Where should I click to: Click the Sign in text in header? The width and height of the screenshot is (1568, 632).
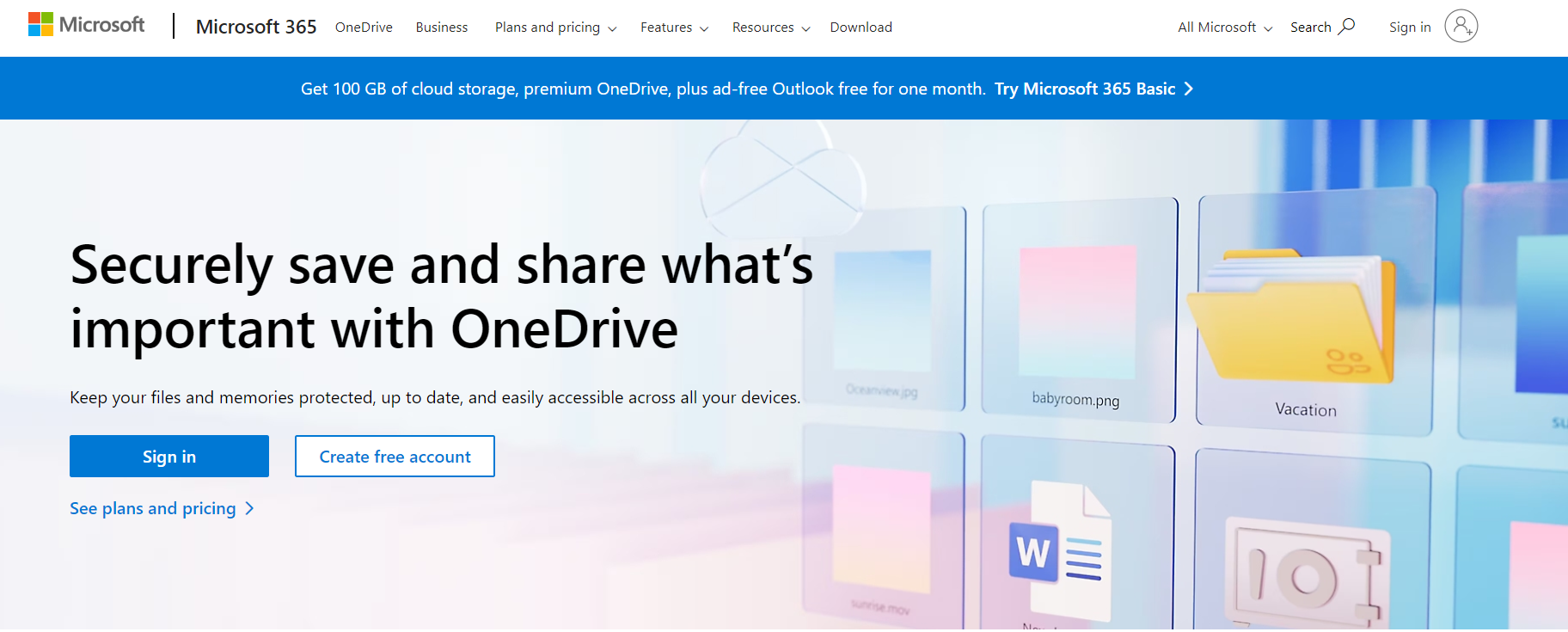1410,28
